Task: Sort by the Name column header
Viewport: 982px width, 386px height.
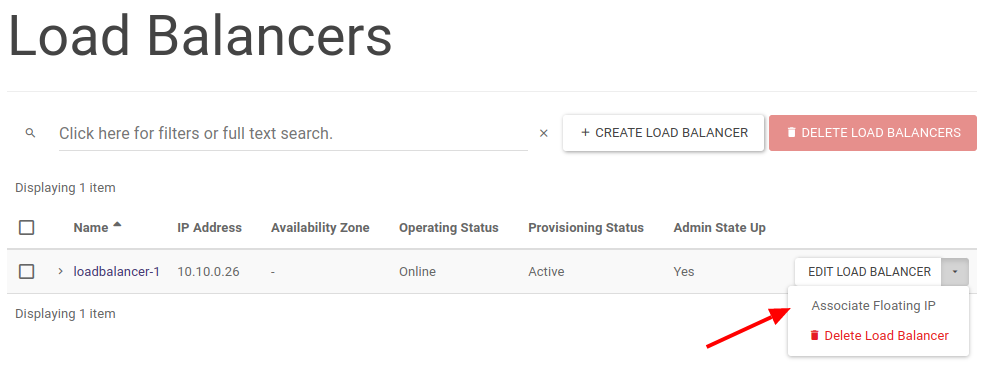Action: click(91, 227)
